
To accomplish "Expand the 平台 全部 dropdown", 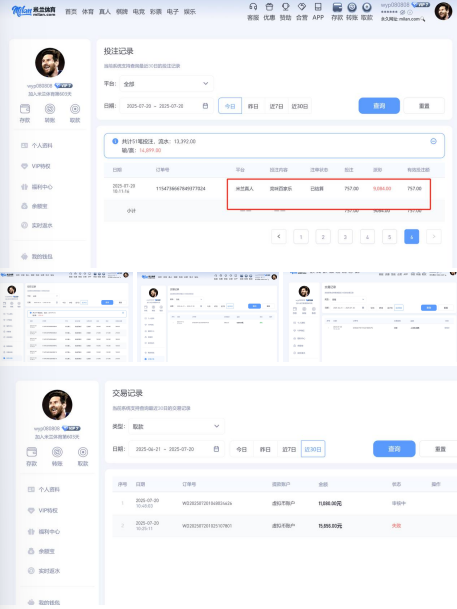I will tap(167, 84).
